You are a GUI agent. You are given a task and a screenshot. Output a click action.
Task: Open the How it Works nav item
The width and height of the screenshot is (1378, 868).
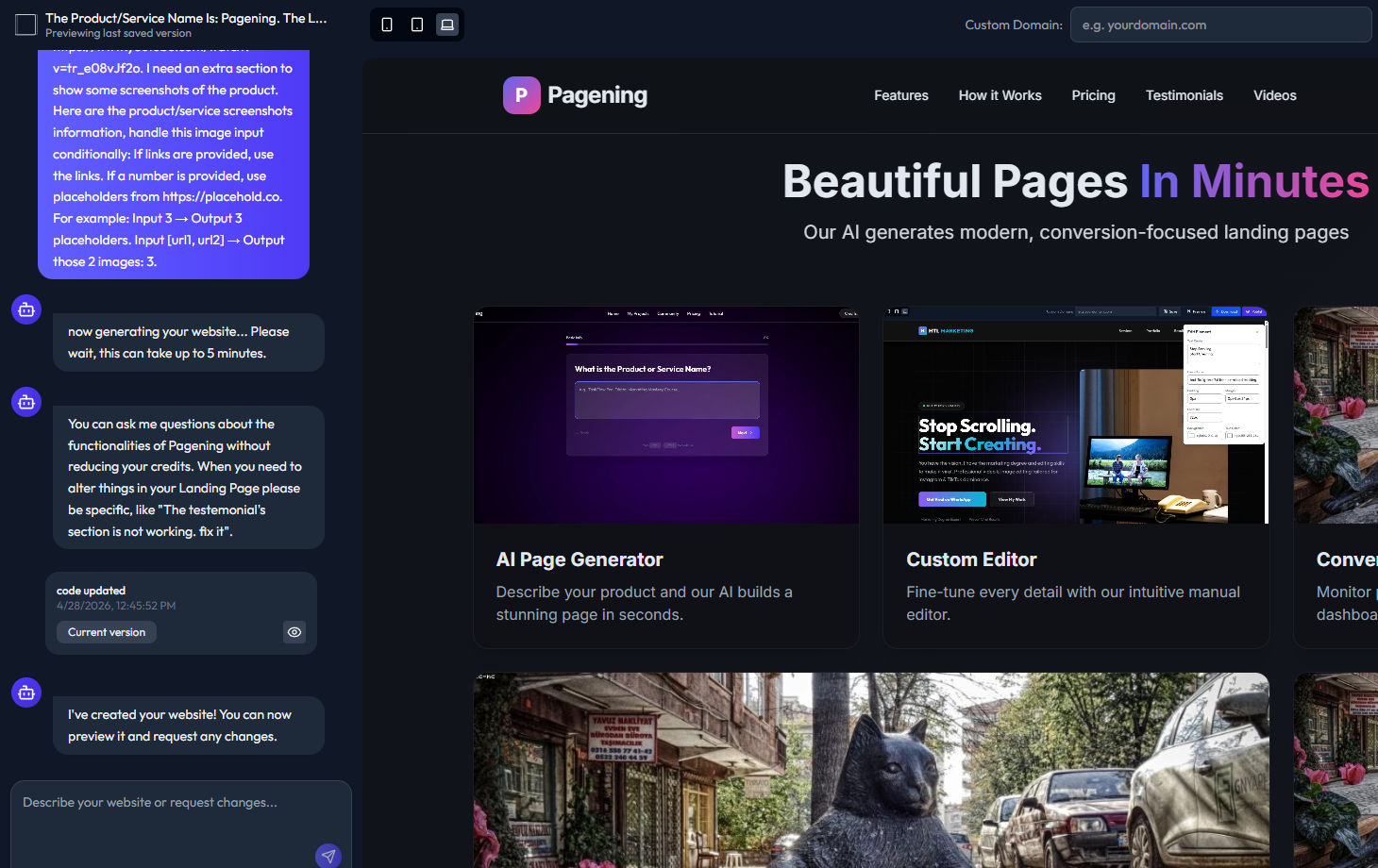pos(1000,95)
